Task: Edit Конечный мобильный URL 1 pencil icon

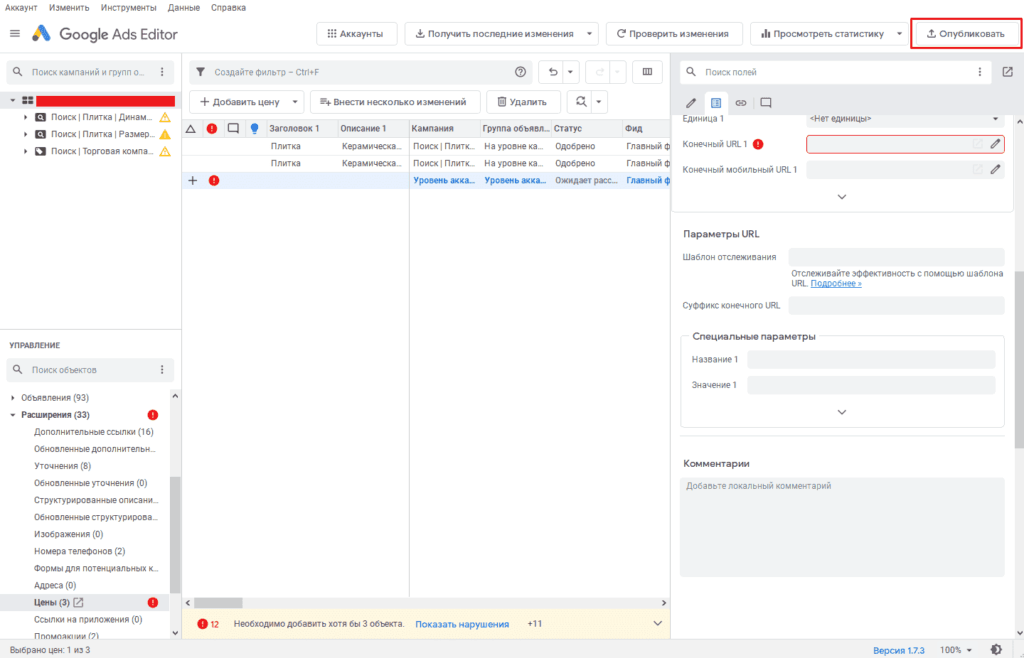Action: pyautogui.click(x=995, y=169)
